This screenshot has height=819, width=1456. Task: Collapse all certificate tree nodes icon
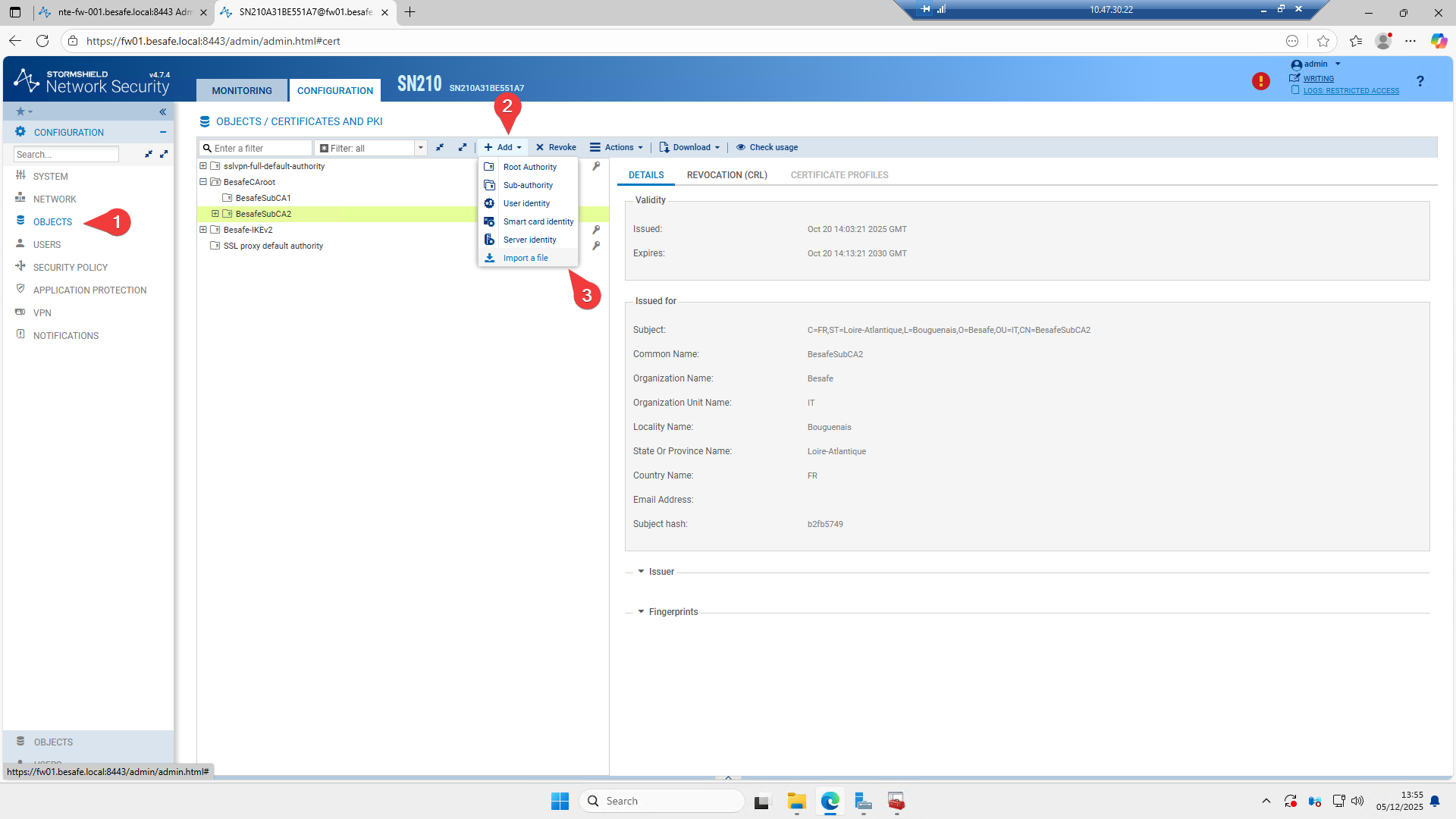pyautogui.click(x=440, y=147)
